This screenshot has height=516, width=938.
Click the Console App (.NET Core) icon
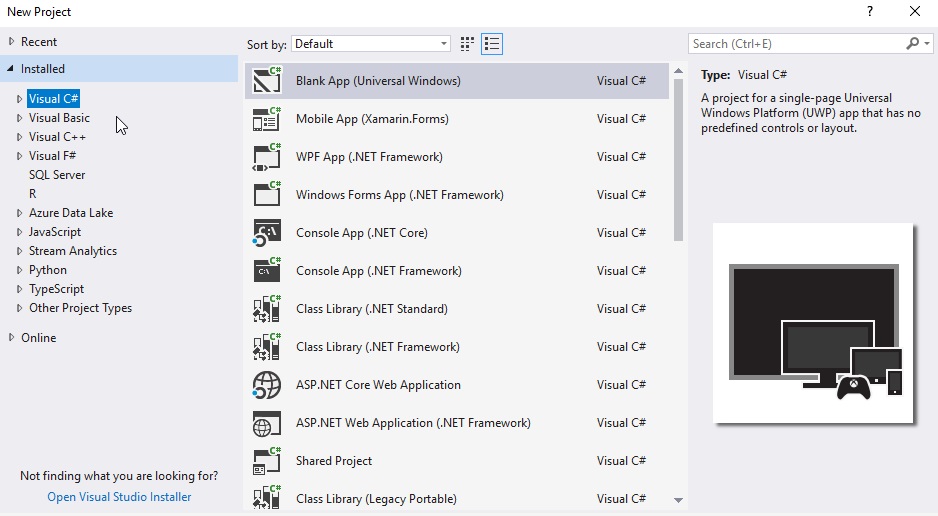pos(267,233)
